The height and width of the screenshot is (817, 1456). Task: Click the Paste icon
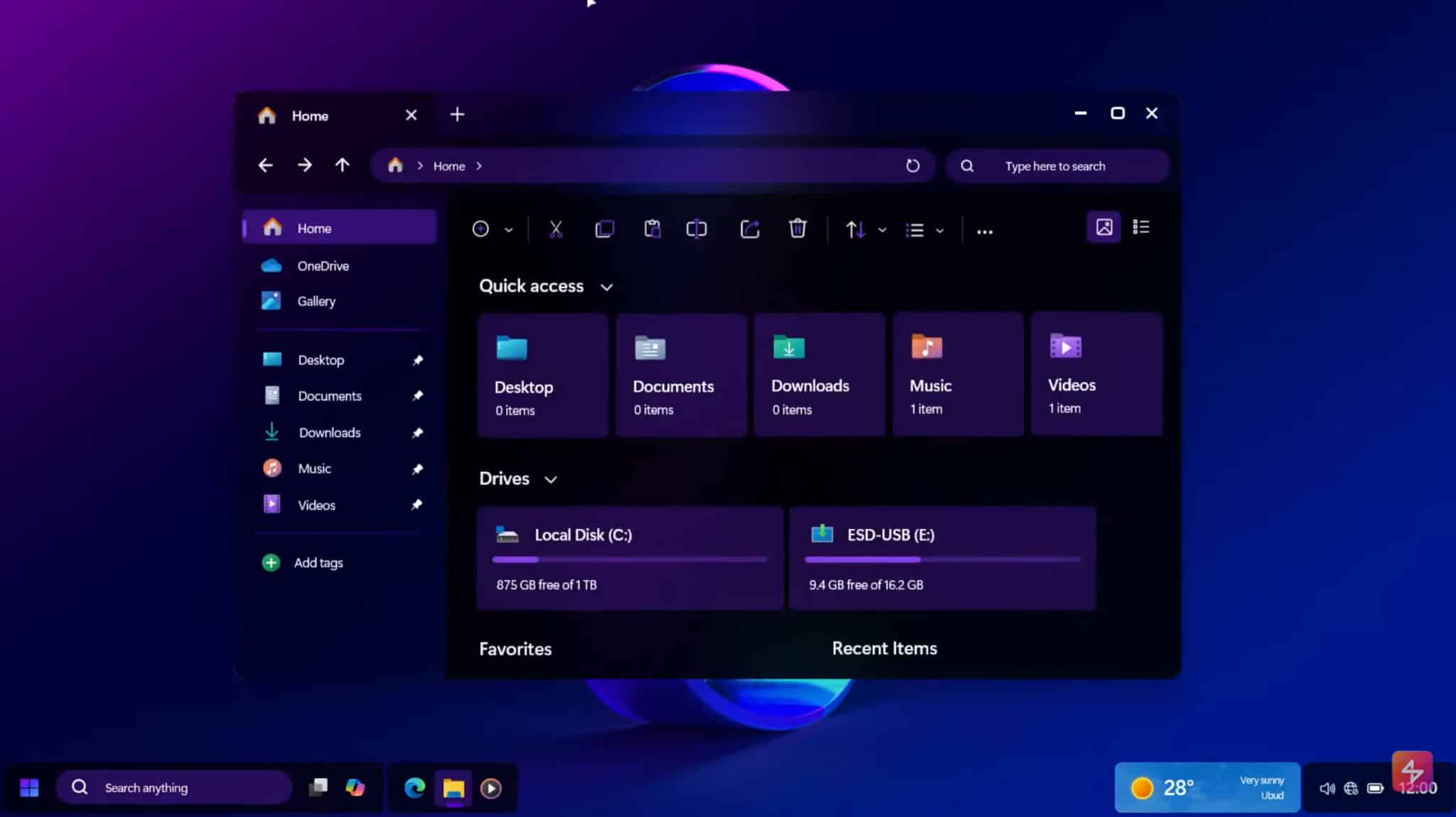click(x=652, y=229)
